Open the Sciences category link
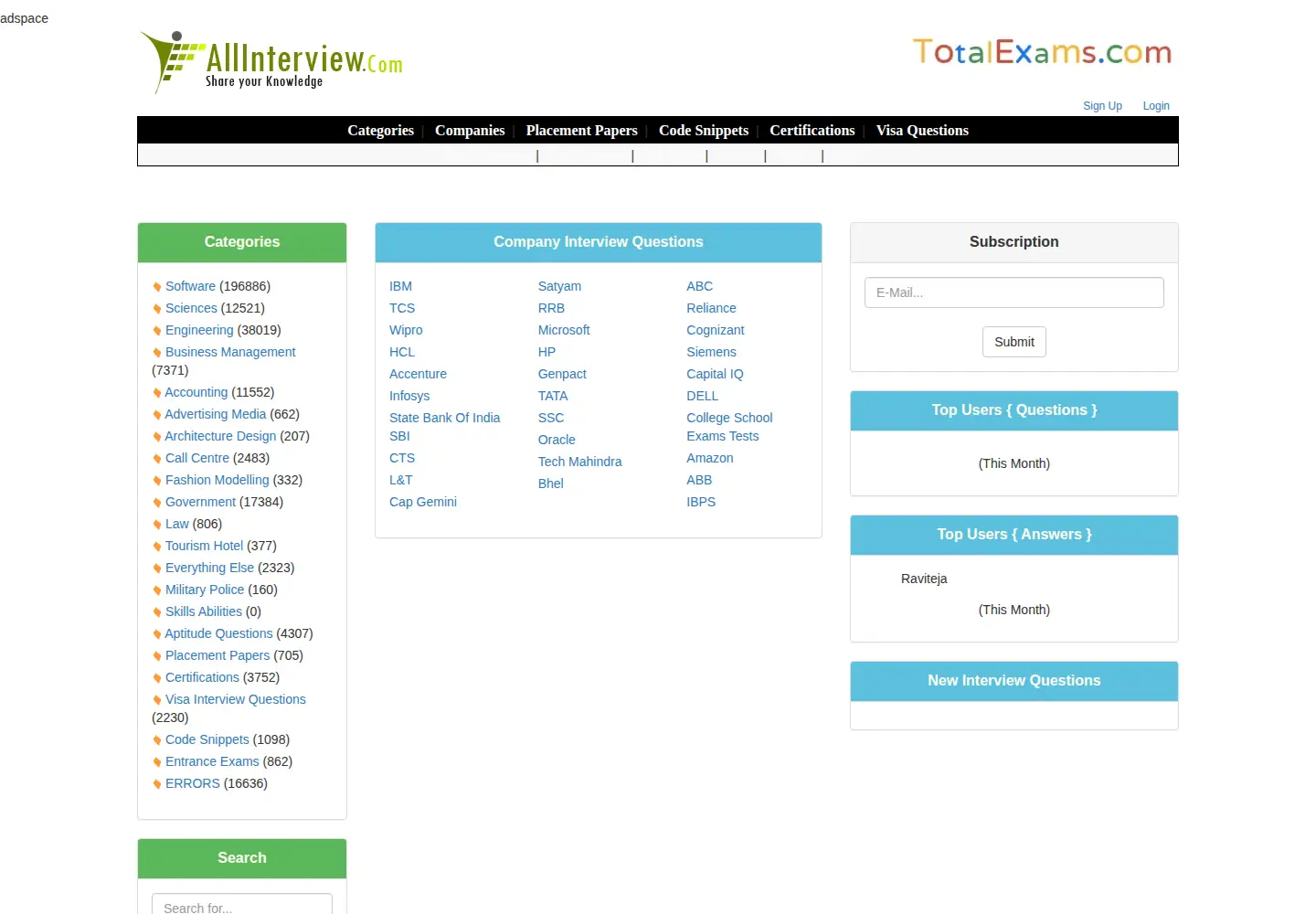This screenshot has height=914, width=1316. pos(191,308)
